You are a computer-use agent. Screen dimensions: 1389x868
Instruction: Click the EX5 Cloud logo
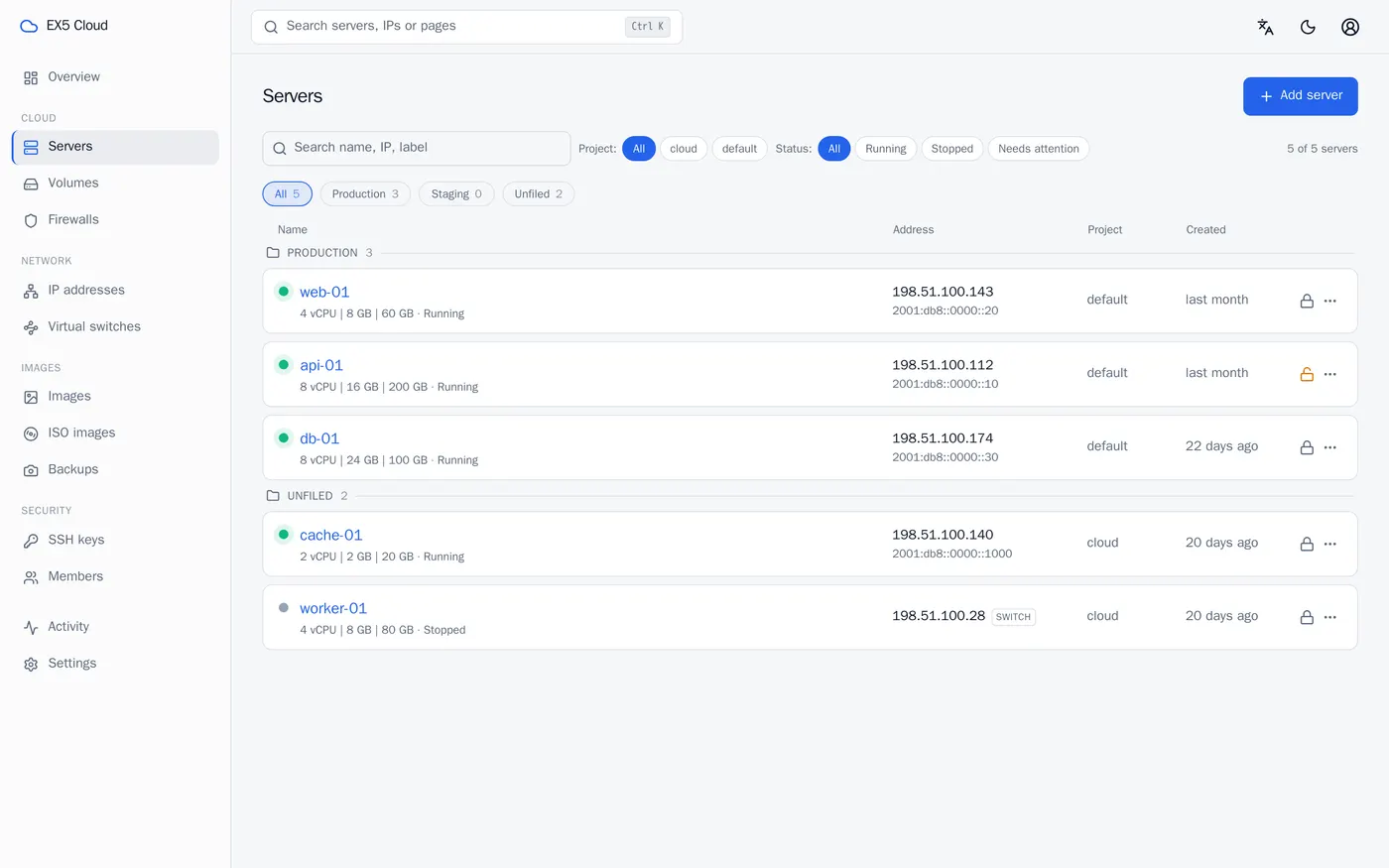click(63, 26)
